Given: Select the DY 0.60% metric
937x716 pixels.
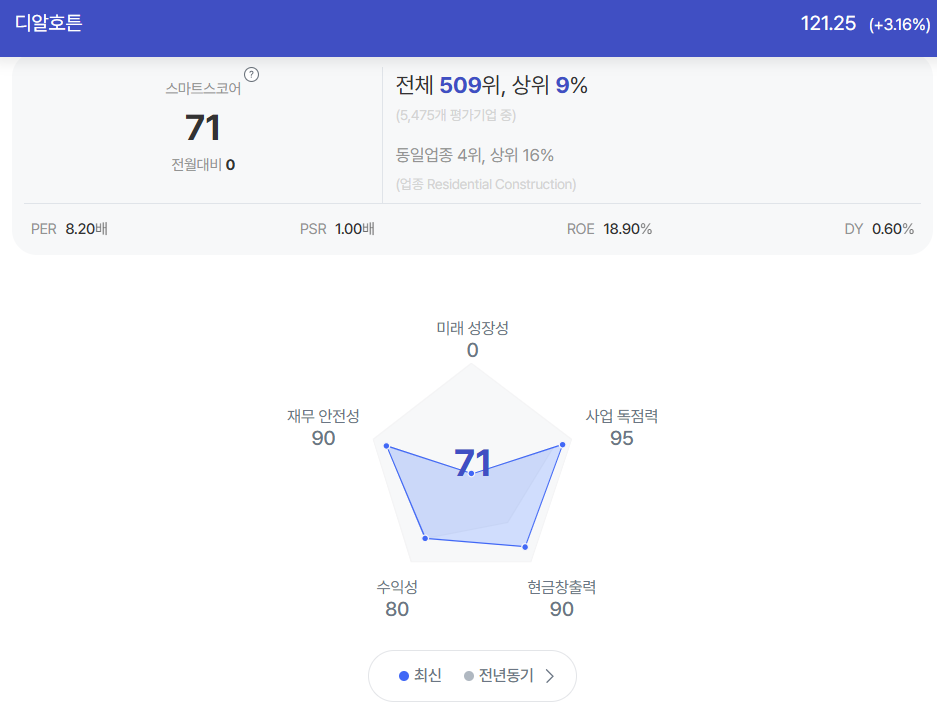Looking at the screenshot, I should point(879,229).
